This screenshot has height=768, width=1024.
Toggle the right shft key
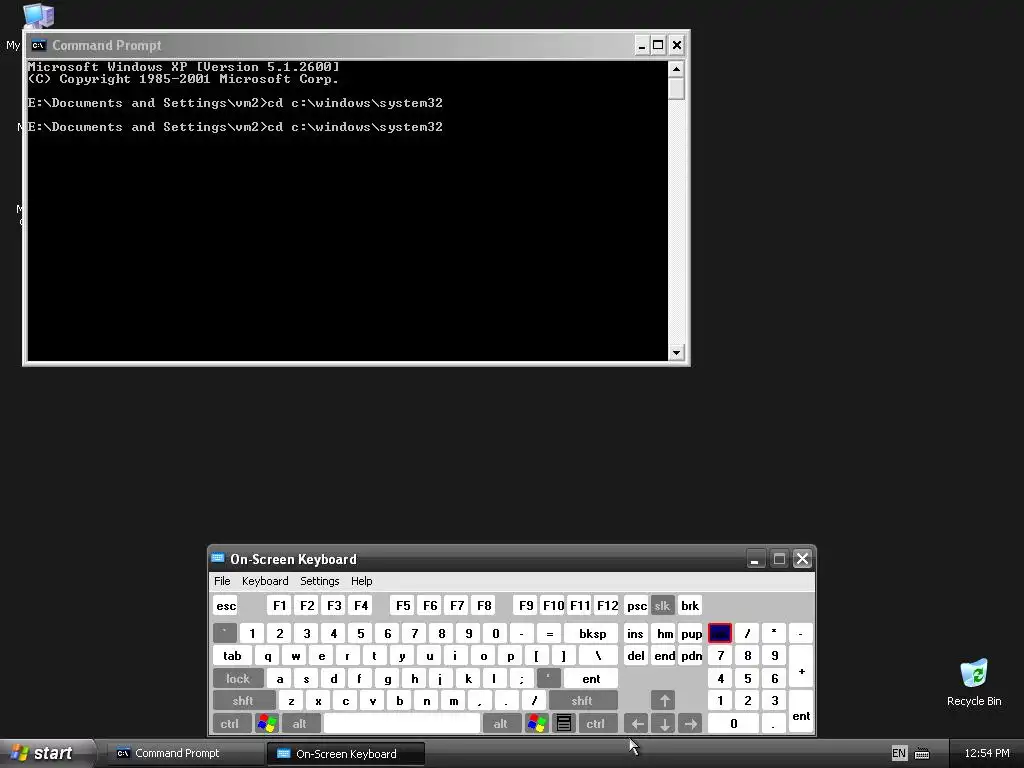pos(582,701)
